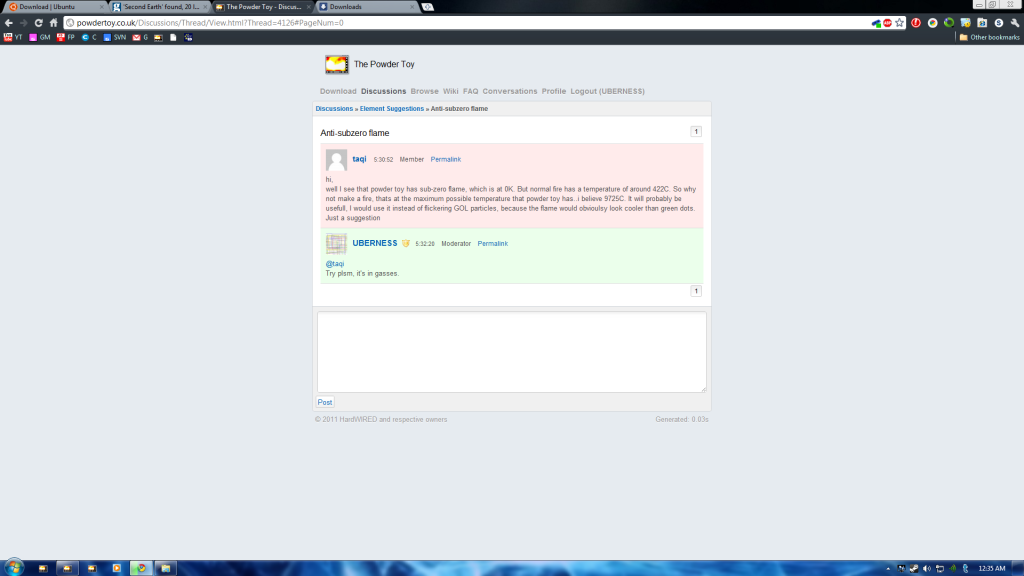Open the Browse nav menu item
The width and height of the screenshot is (1024, 576).
tap(424, 91)
